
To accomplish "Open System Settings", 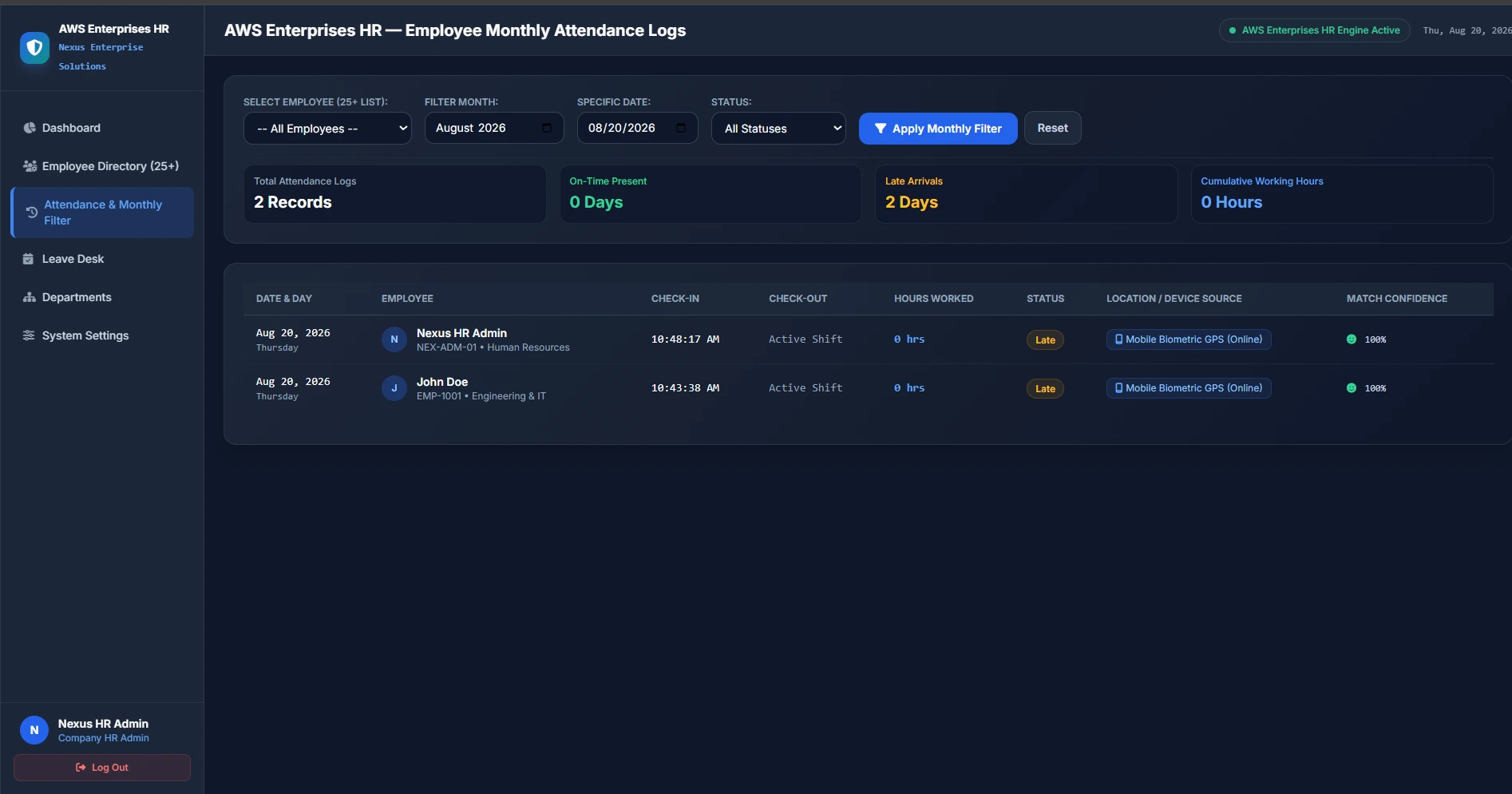I will [x=102, y=335].
